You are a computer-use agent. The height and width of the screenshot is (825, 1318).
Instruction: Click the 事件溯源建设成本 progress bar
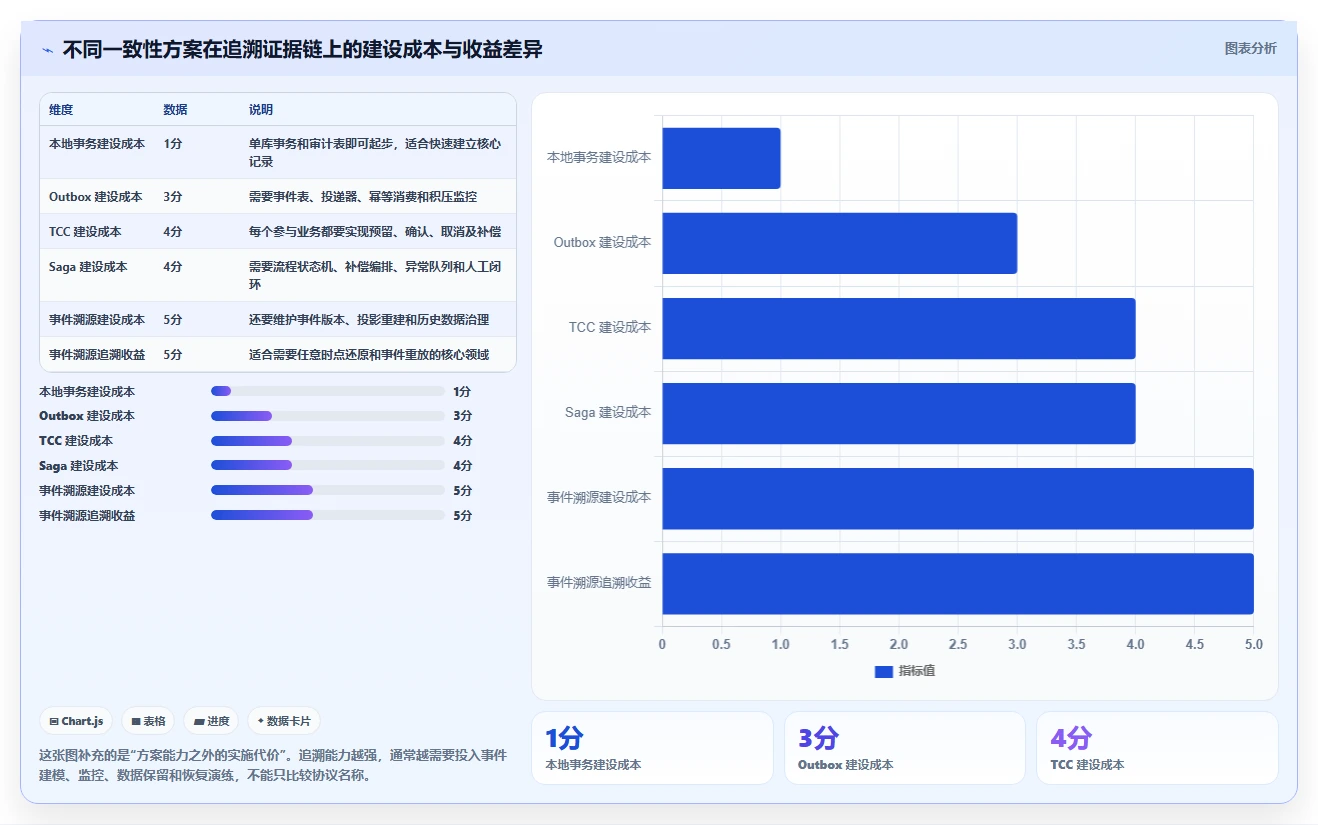pos(328,491)
